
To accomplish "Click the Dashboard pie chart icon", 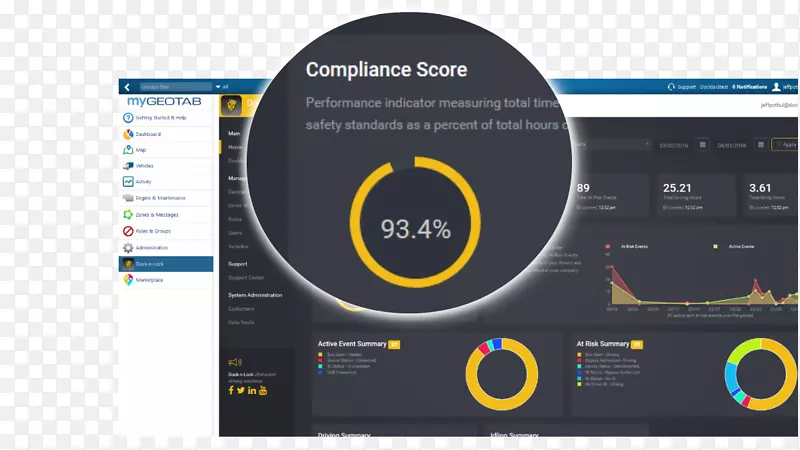I will coord(128,134).
